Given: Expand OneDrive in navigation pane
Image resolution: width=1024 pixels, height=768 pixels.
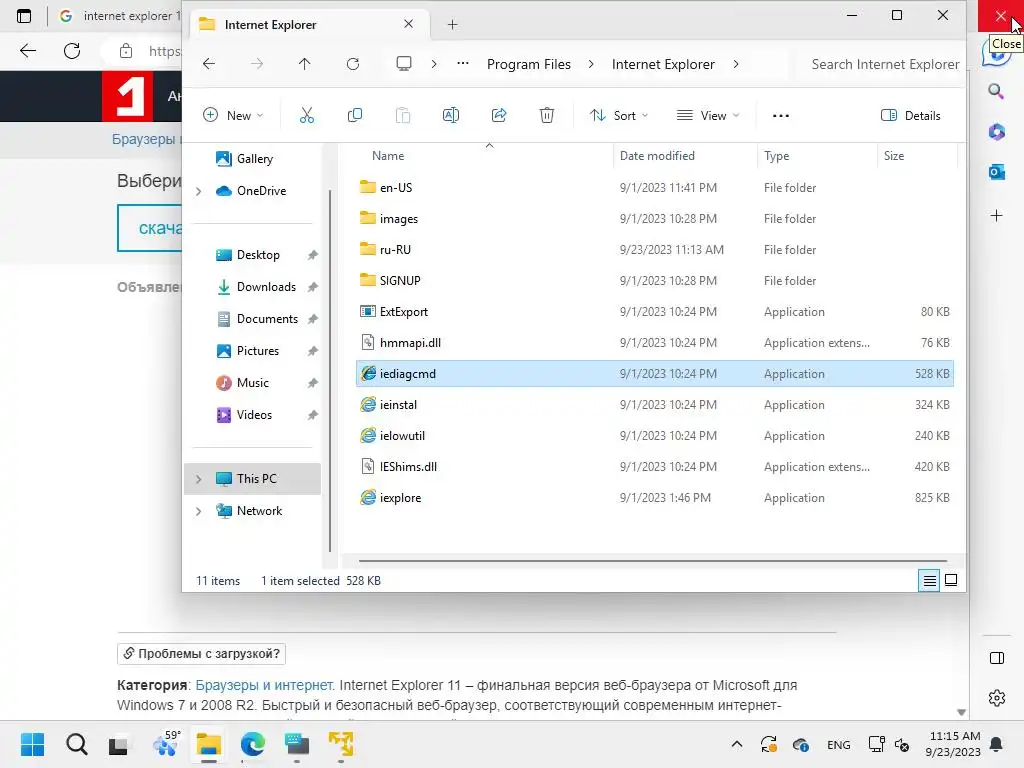Looking at the screenshot, I should 199,191.
